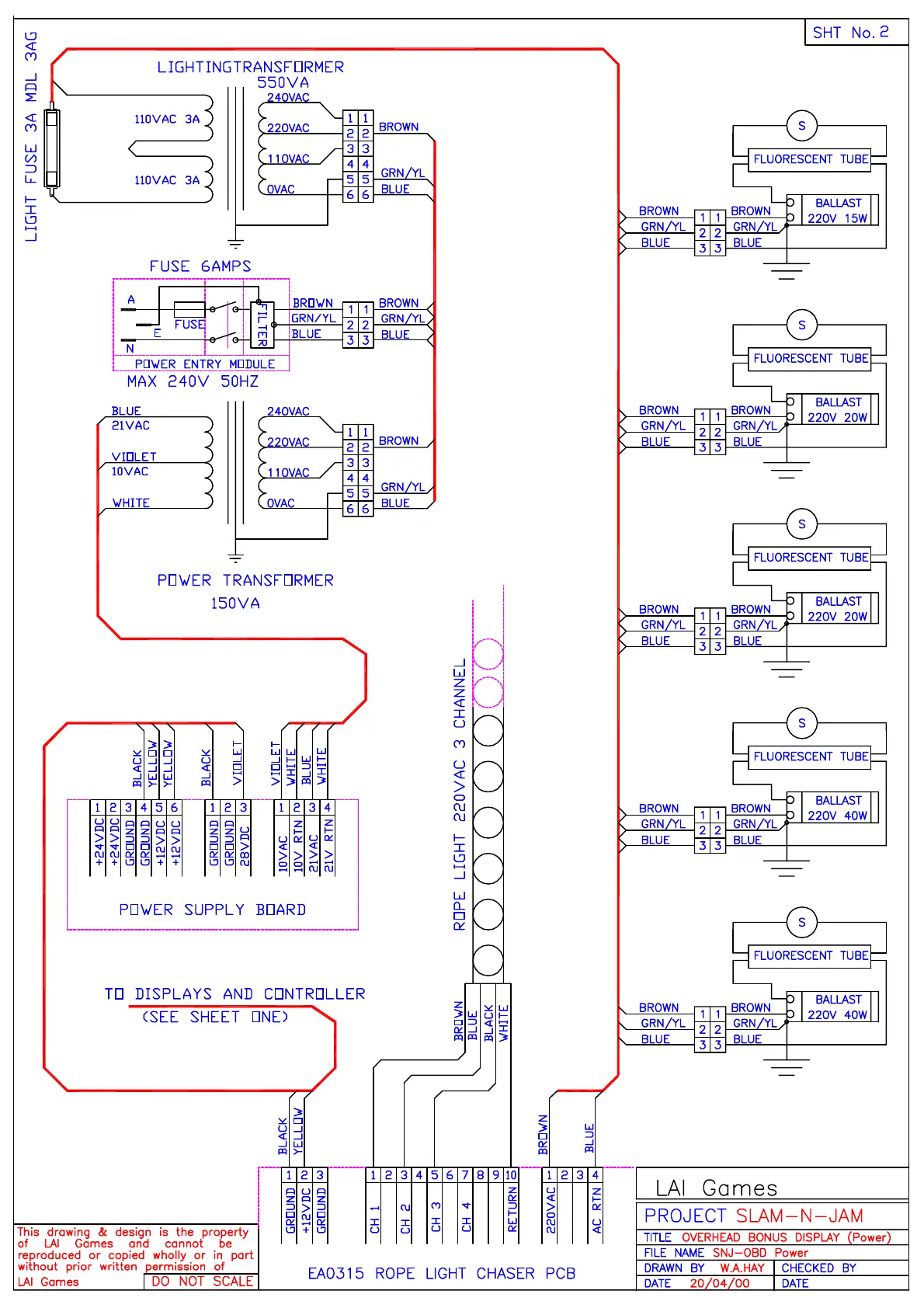Click the "CH 1" pin label
This screenshot has width=924, height=1308.
coord(375,1219)
